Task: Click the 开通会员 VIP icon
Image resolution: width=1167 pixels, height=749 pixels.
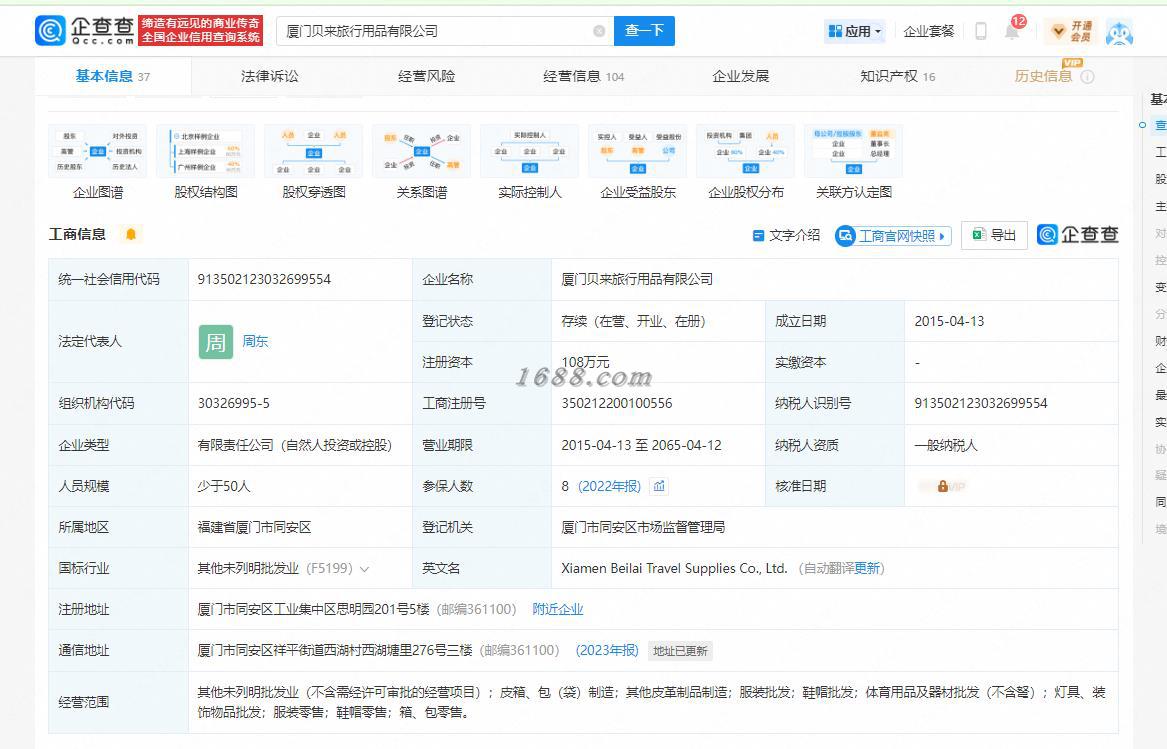Action: click(1070, 31)
